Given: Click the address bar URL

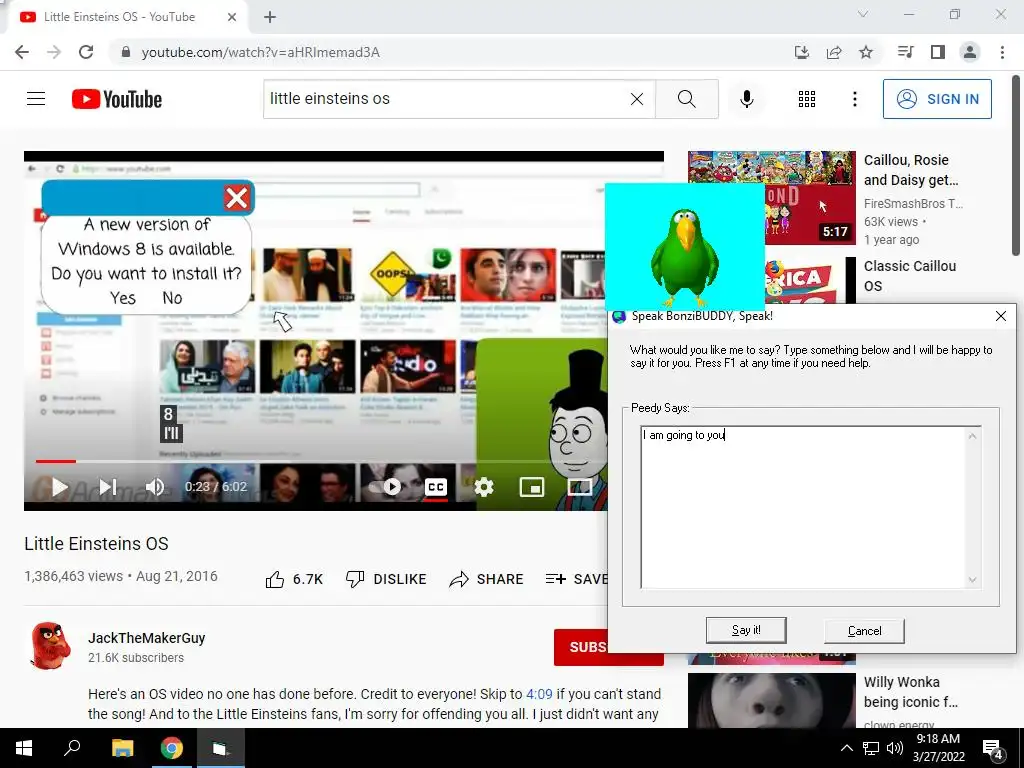Looking at the screenshot, I should pyautogui.click(x=261, y=52).
